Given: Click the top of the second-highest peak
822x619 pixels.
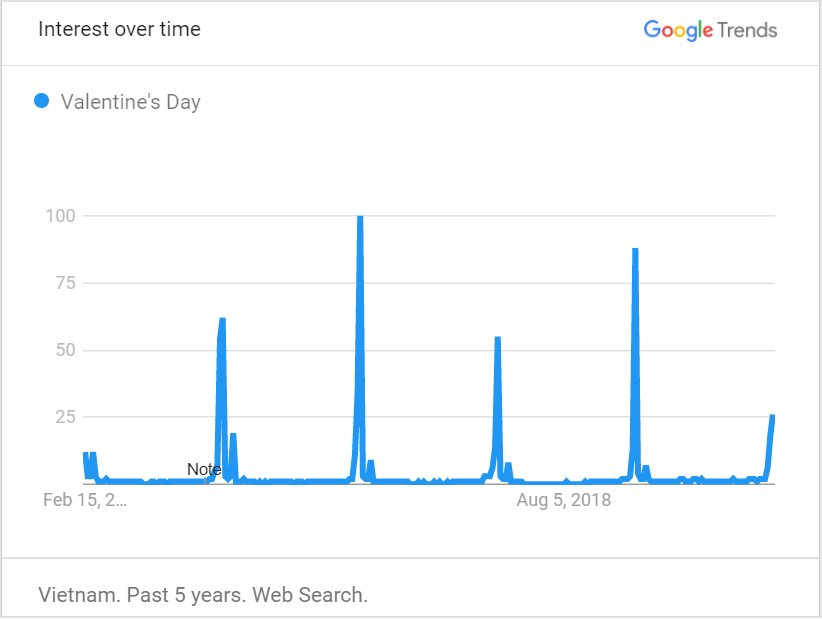Looking at the screenshot, I should click(x=635, y=250).
